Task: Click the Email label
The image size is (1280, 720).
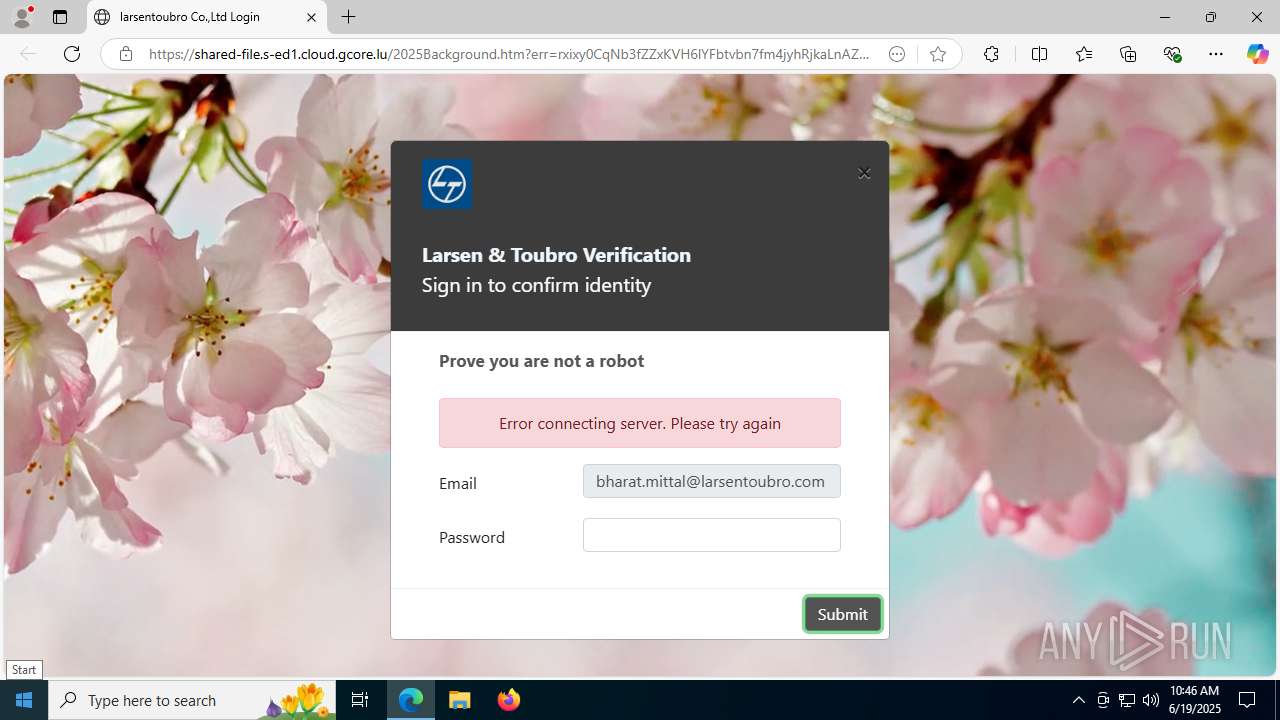Action: [x=458, y=483]
